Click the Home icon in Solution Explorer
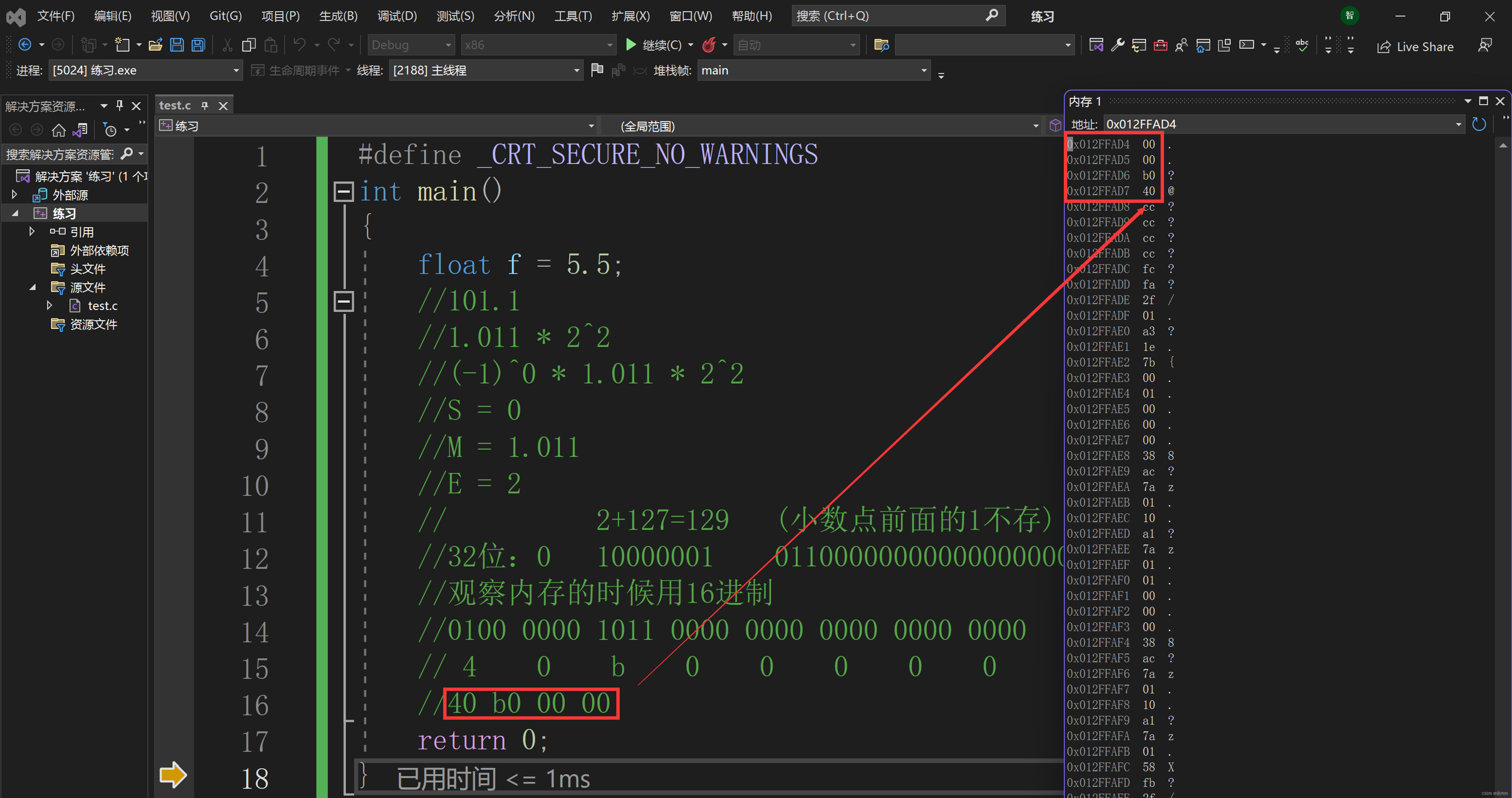This screenshot has height=798, width=1512. (59, 130)
